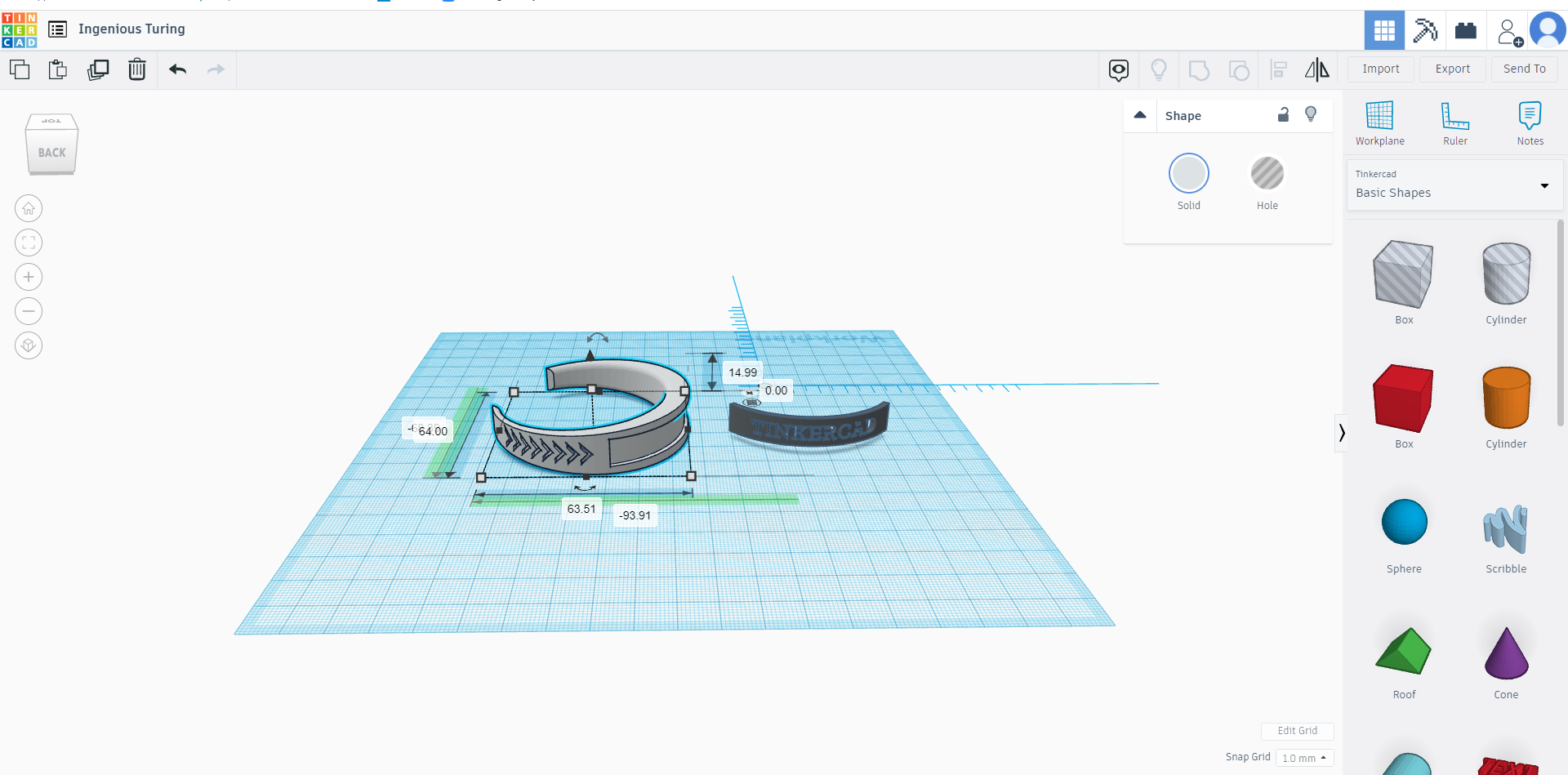Open the Notes panel

coord(1530,122)
